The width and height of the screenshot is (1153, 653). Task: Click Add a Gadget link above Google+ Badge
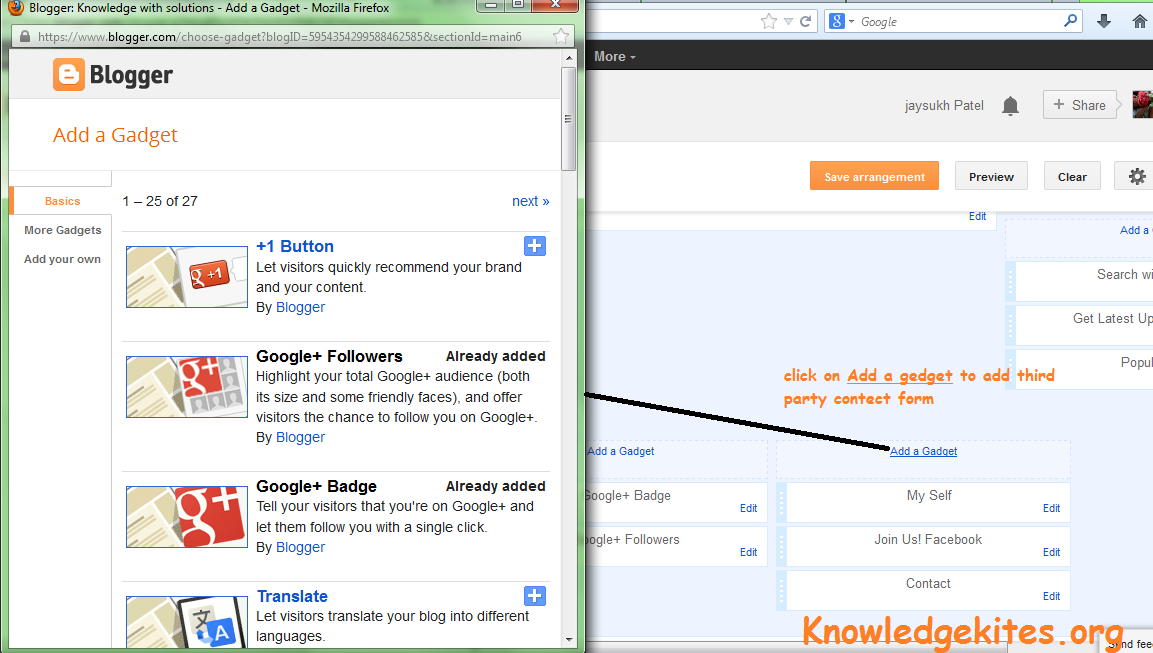coord(621,452)
